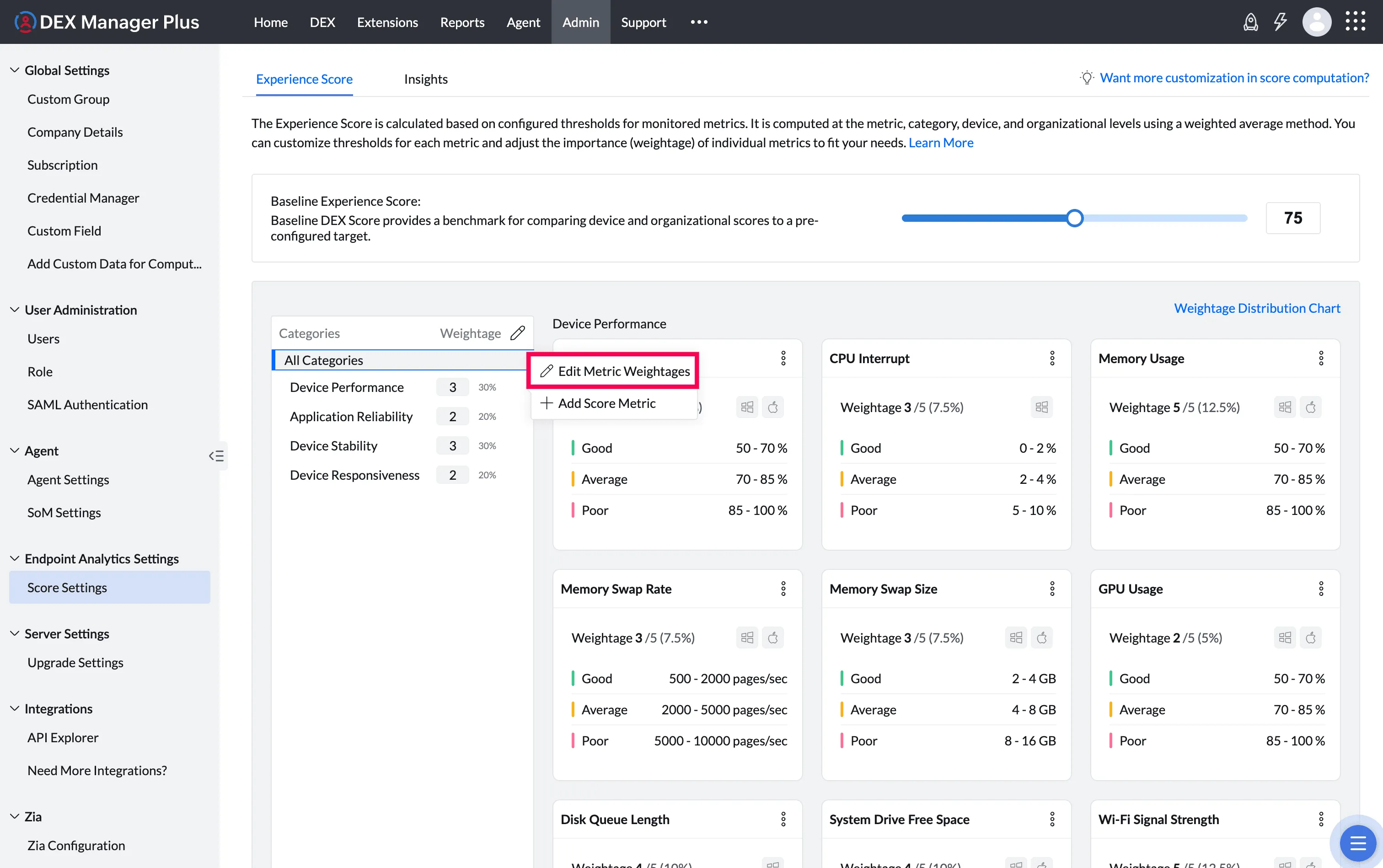Screen dimensions: 1383x868
Task: Open Weightage Distribution Chart link
Action: (1257, 308)
